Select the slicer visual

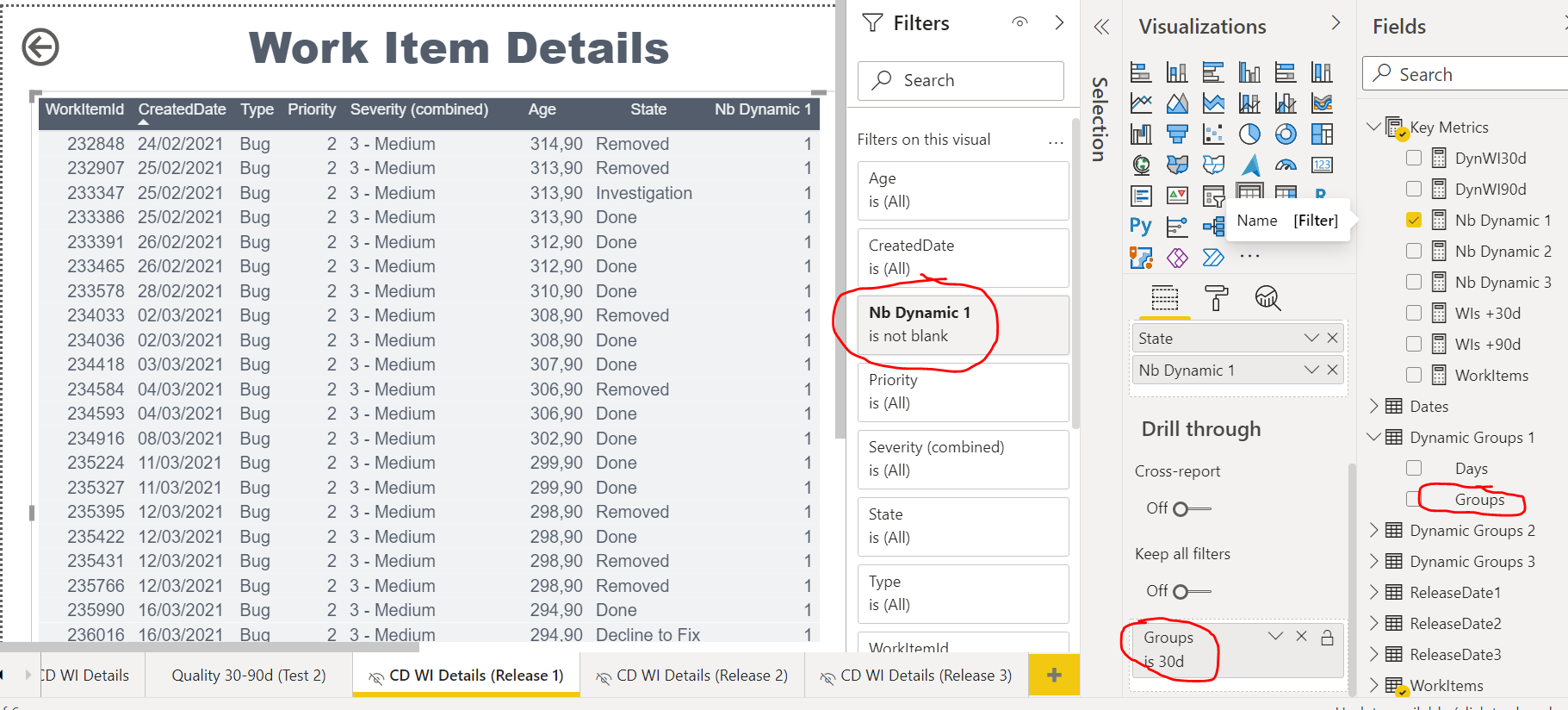pos(1213,196)
